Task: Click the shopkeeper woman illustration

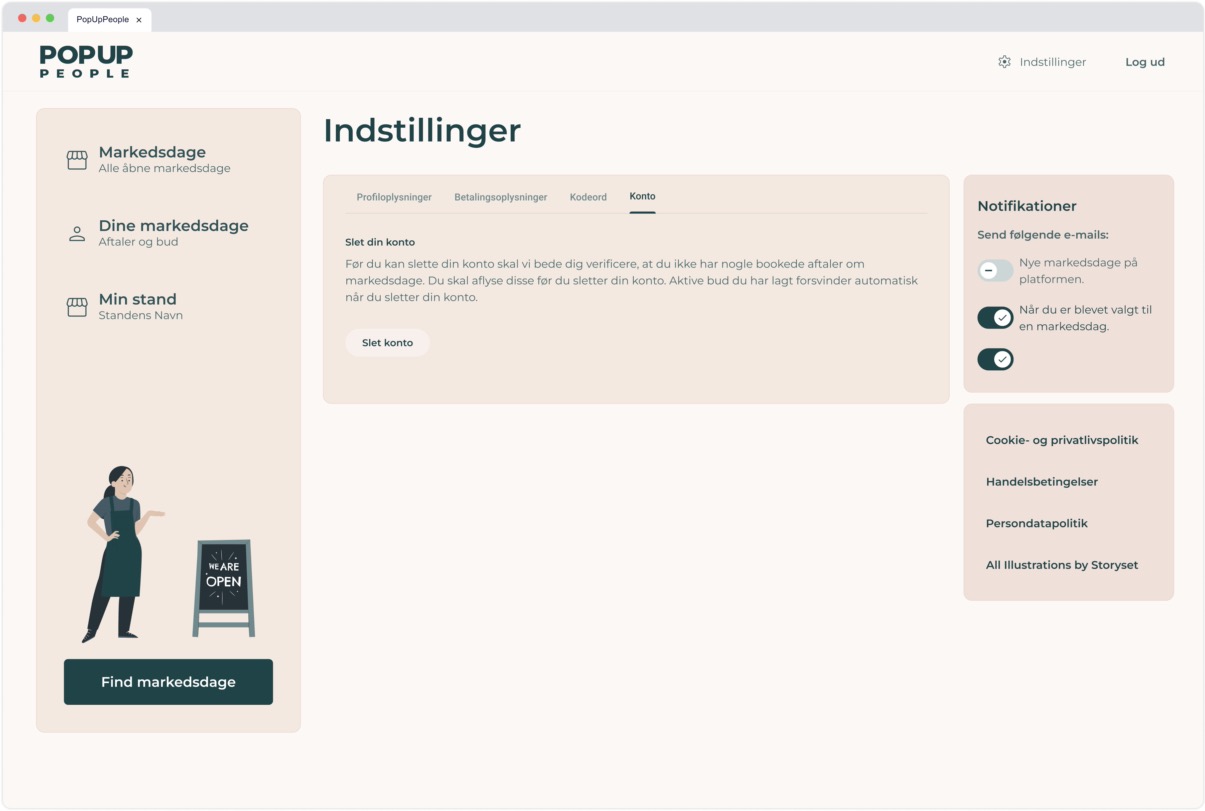Action: [x=118, y=552]
